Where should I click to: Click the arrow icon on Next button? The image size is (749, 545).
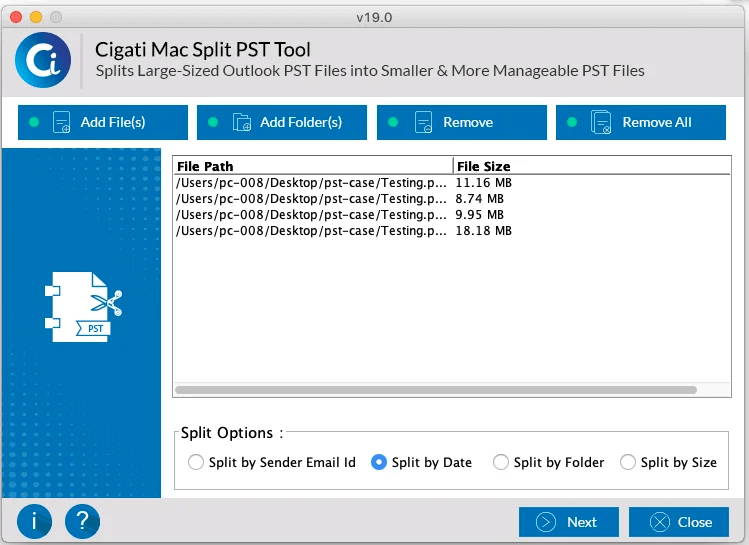click(x=546, y=522)
